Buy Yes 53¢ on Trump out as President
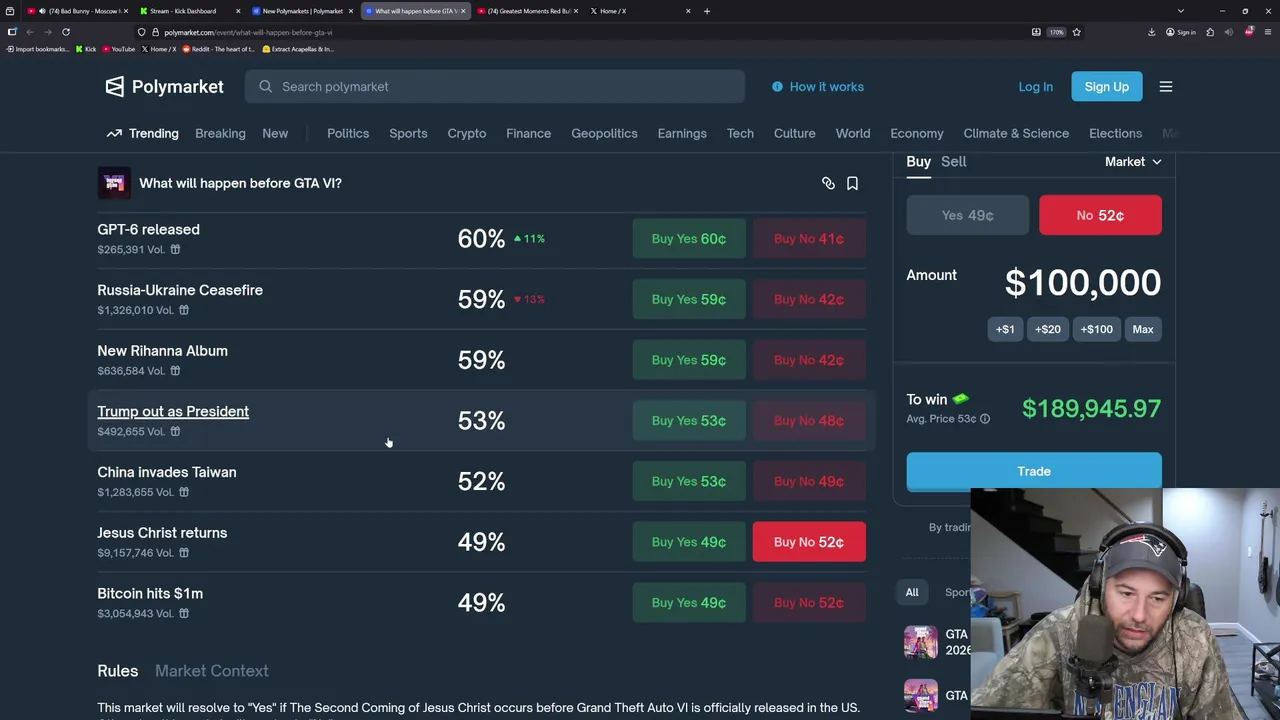Viewport: 1280px width, 720px height. (x=689, y=420)
